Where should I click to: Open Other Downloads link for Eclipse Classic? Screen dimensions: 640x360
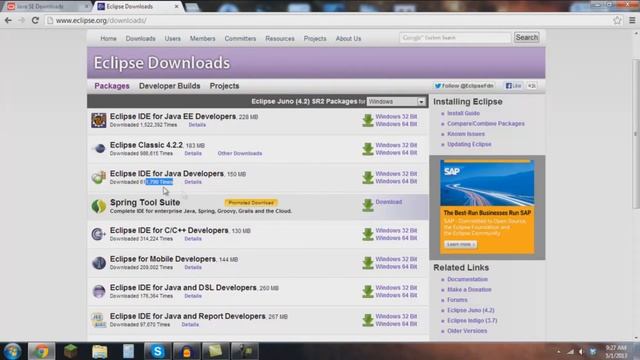240,153
